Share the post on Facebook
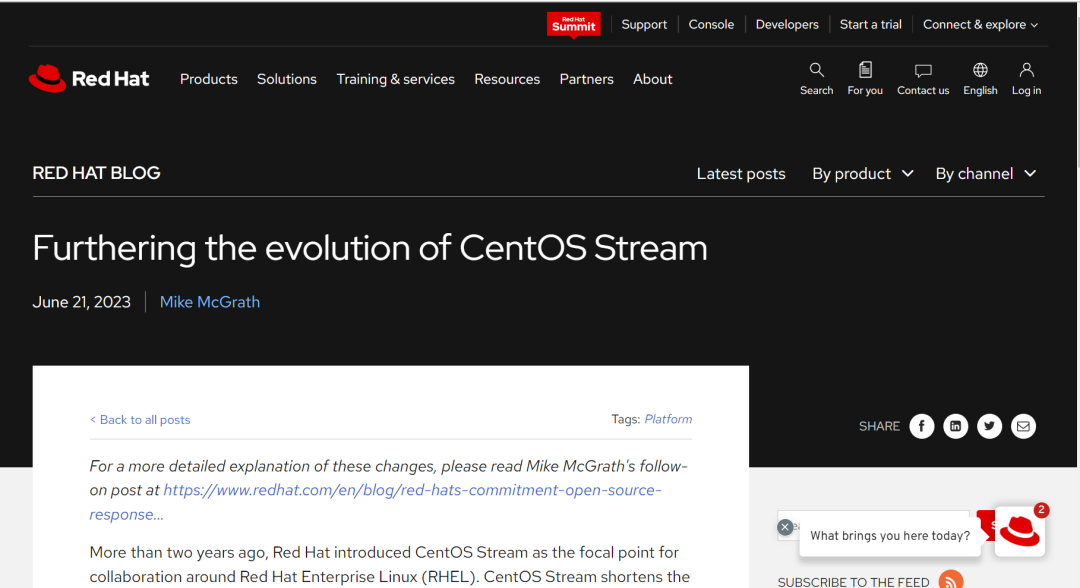The height and width of the screenshot is (588, 1080). pyautogui.click(x=921, y=426)
